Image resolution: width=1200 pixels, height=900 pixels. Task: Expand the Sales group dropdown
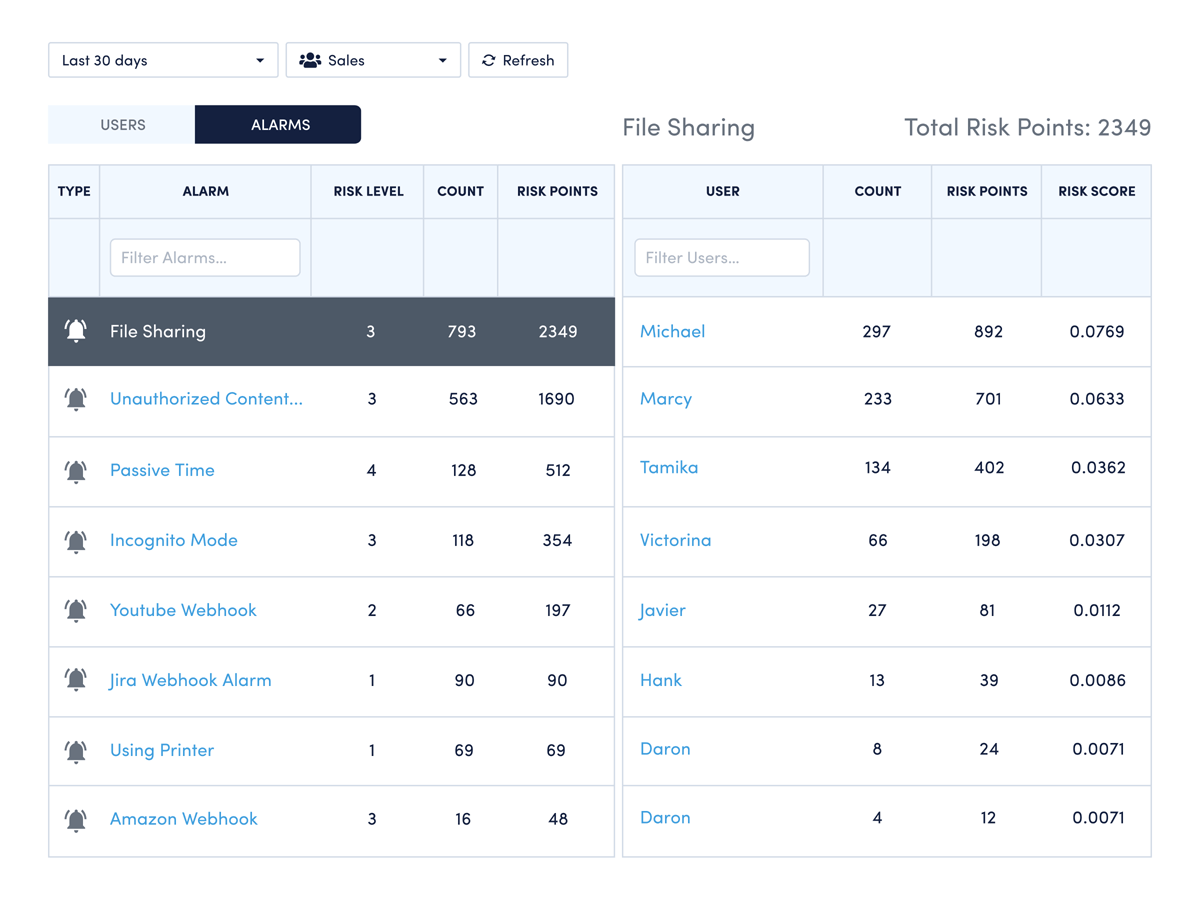pos(373,60)
